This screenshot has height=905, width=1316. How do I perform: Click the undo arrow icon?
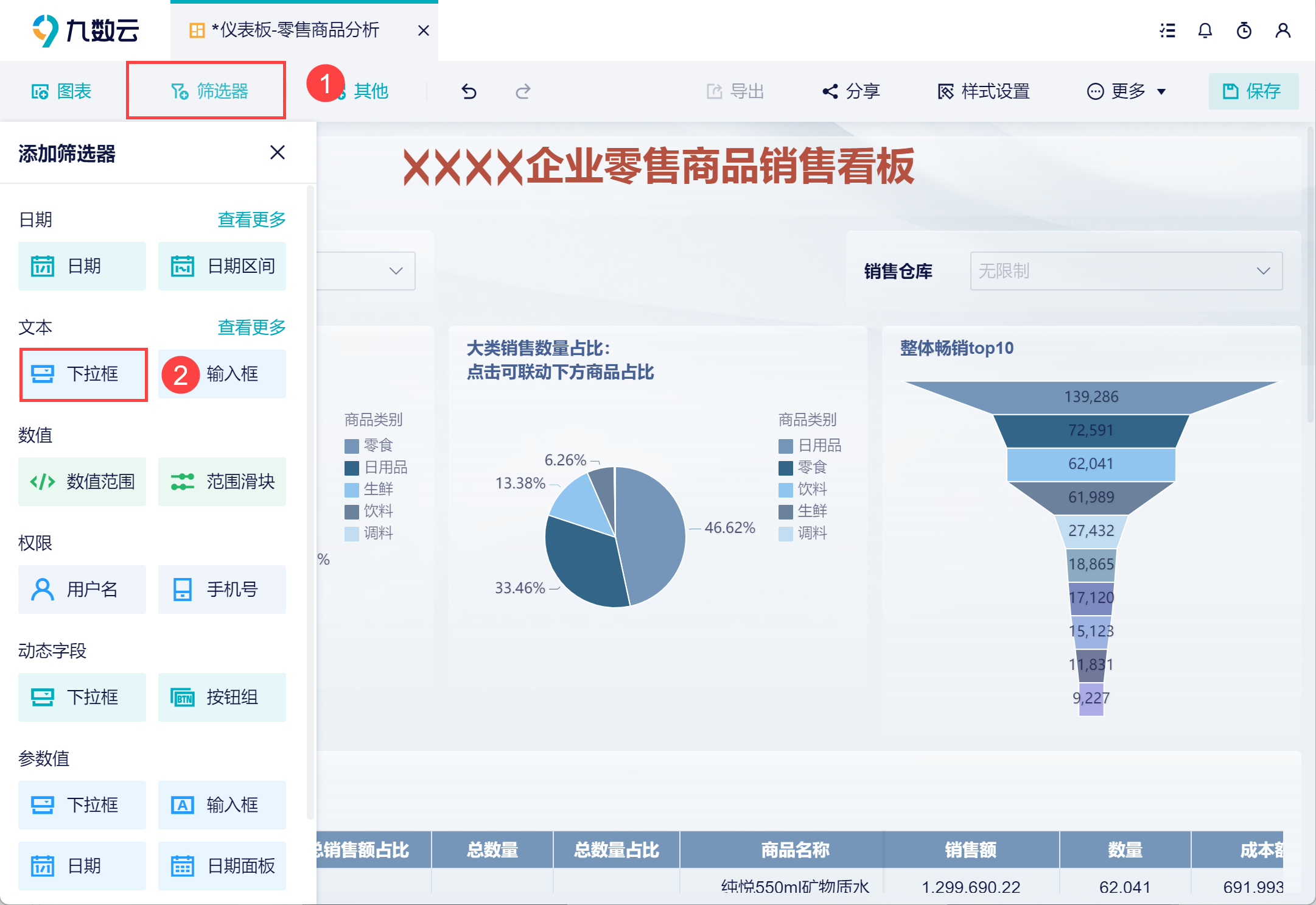pyautogui.click(x=469, y=91)
